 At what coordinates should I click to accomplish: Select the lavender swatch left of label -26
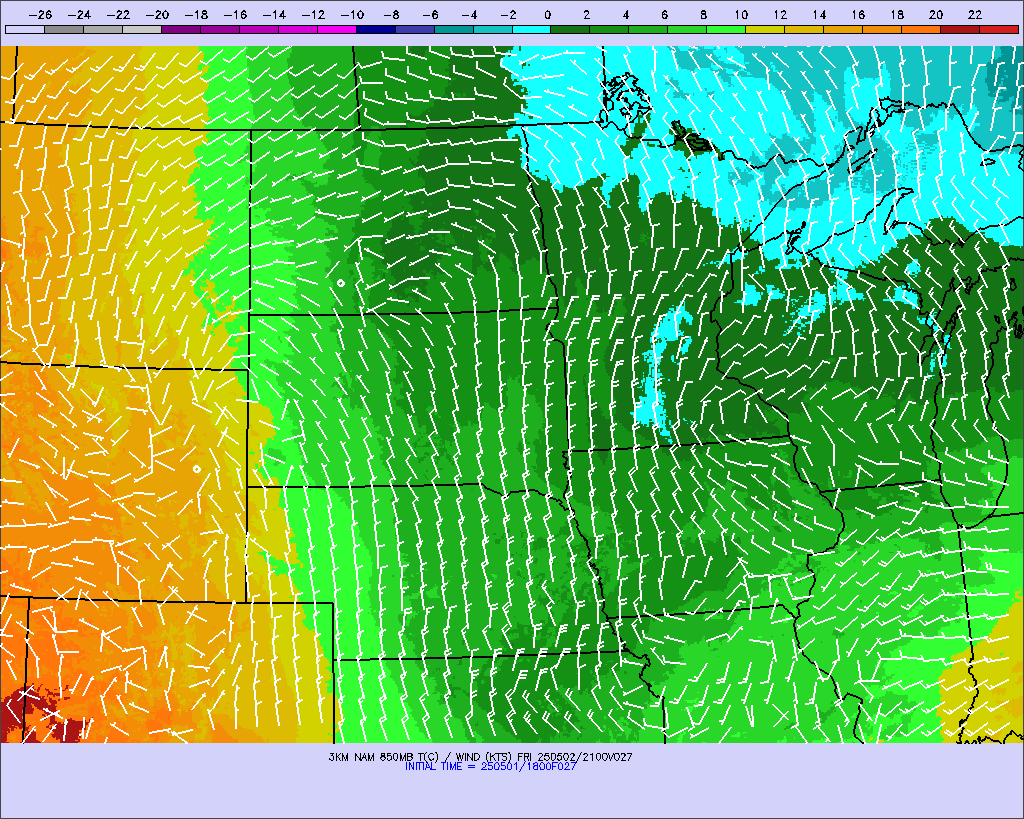click(25, 29)
